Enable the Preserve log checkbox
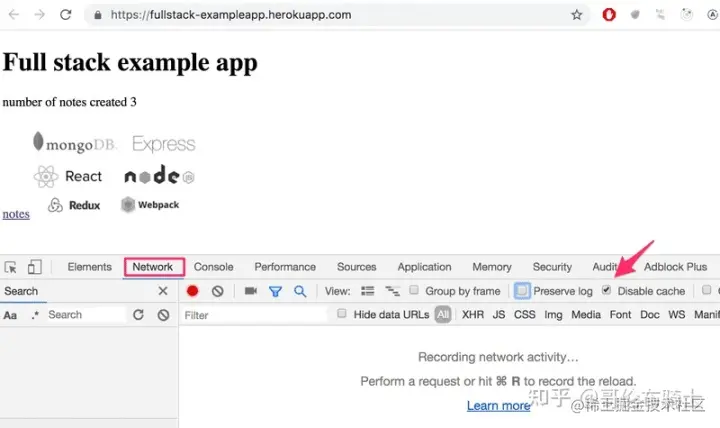The image size is (720, 428). (522, 291)
